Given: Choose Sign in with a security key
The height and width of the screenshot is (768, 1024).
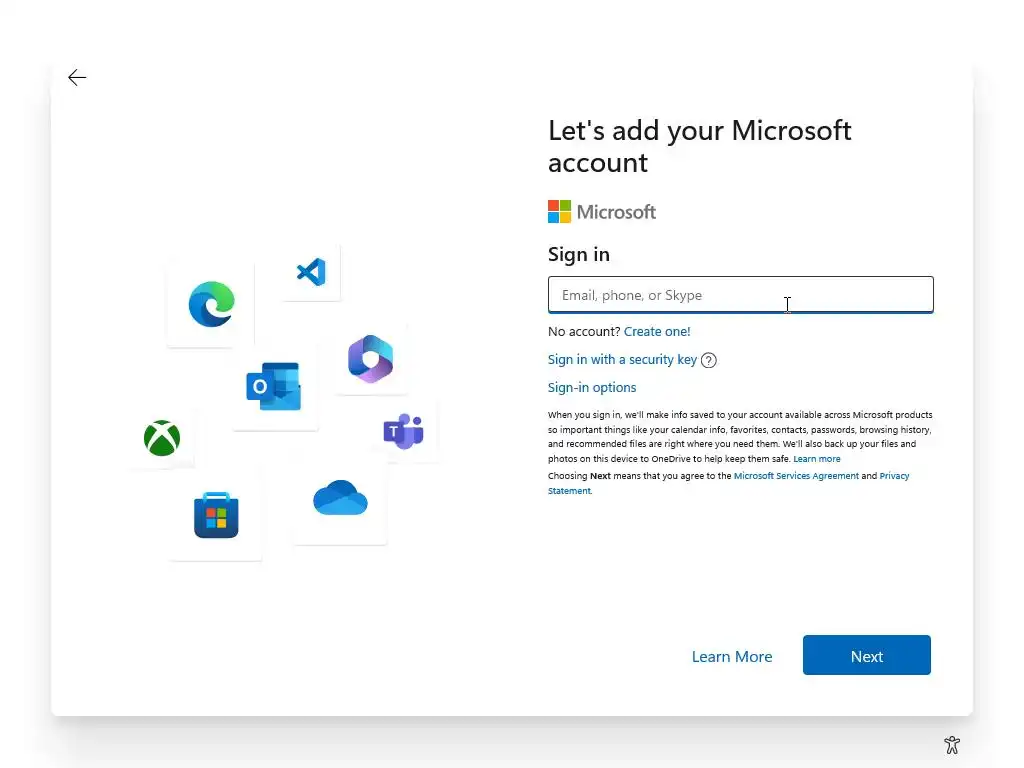Looking at the screenshot, I should (622, 359).
